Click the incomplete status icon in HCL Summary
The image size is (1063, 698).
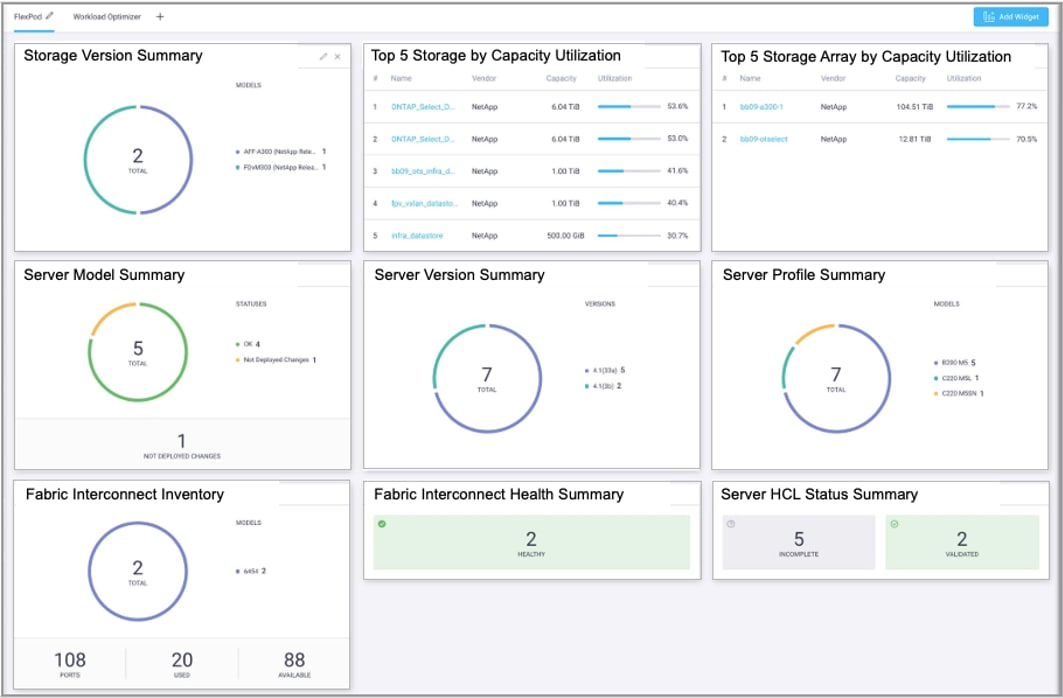click(732, 524)
